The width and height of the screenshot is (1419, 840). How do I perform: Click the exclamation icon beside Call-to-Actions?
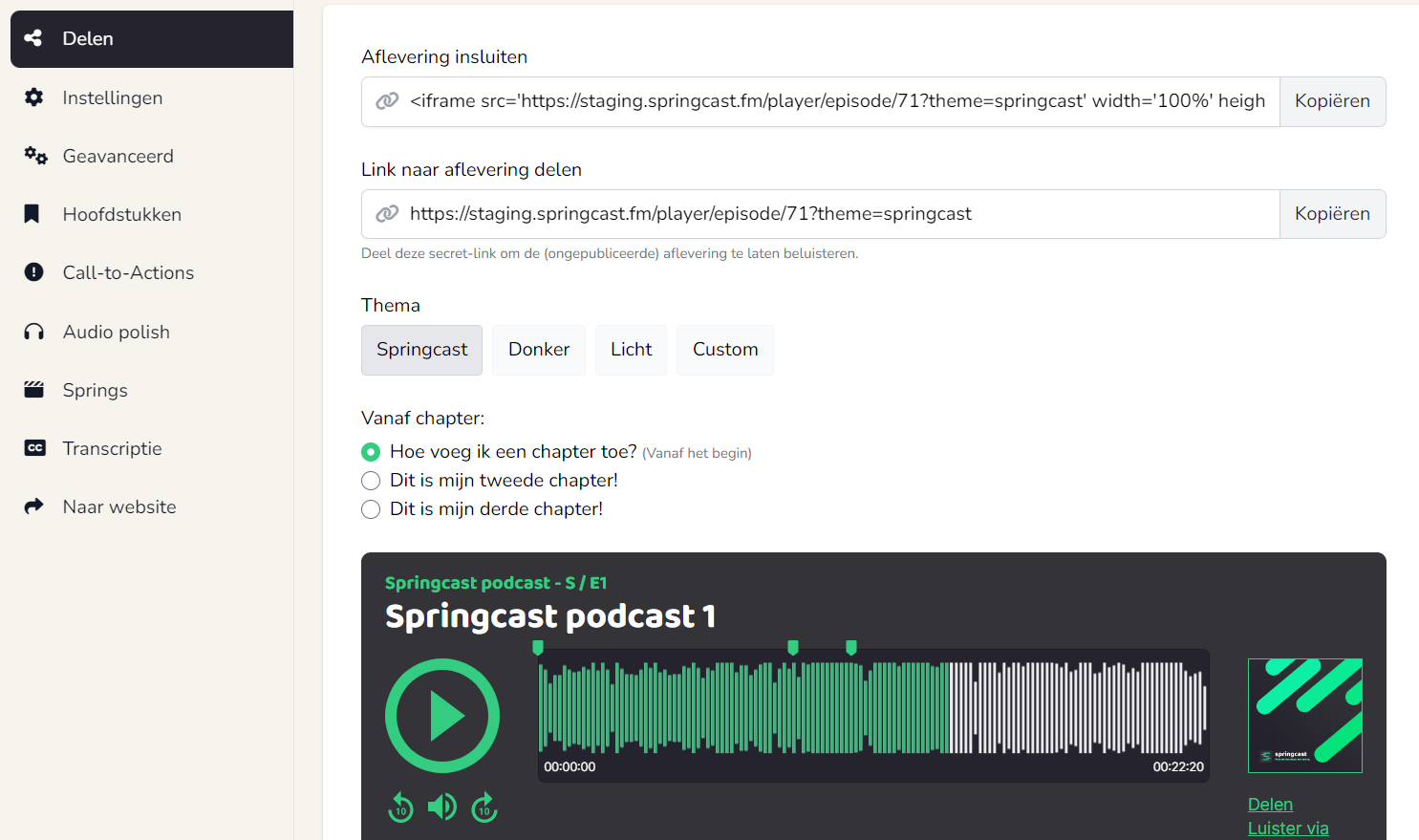33,272
